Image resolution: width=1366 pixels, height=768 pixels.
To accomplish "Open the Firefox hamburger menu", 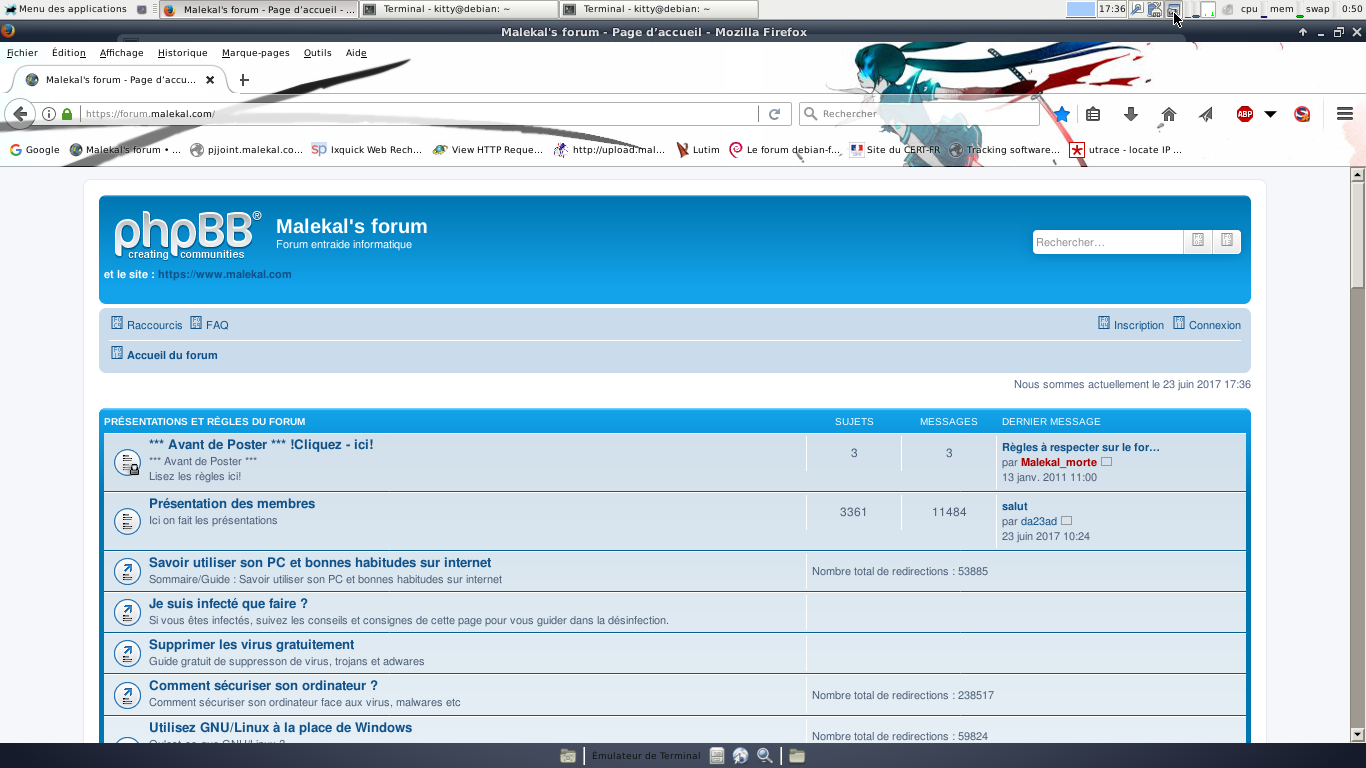I will coord(1345,114).
